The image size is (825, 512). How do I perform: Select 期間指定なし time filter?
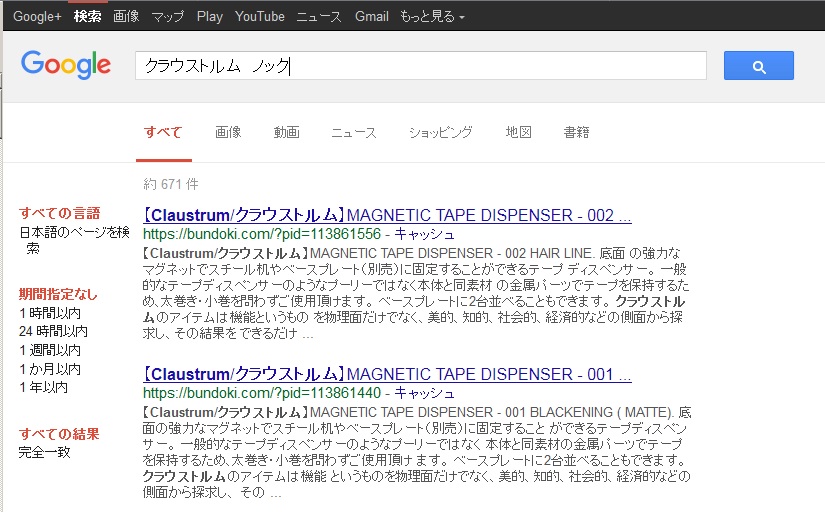click(x=58, y=294)
